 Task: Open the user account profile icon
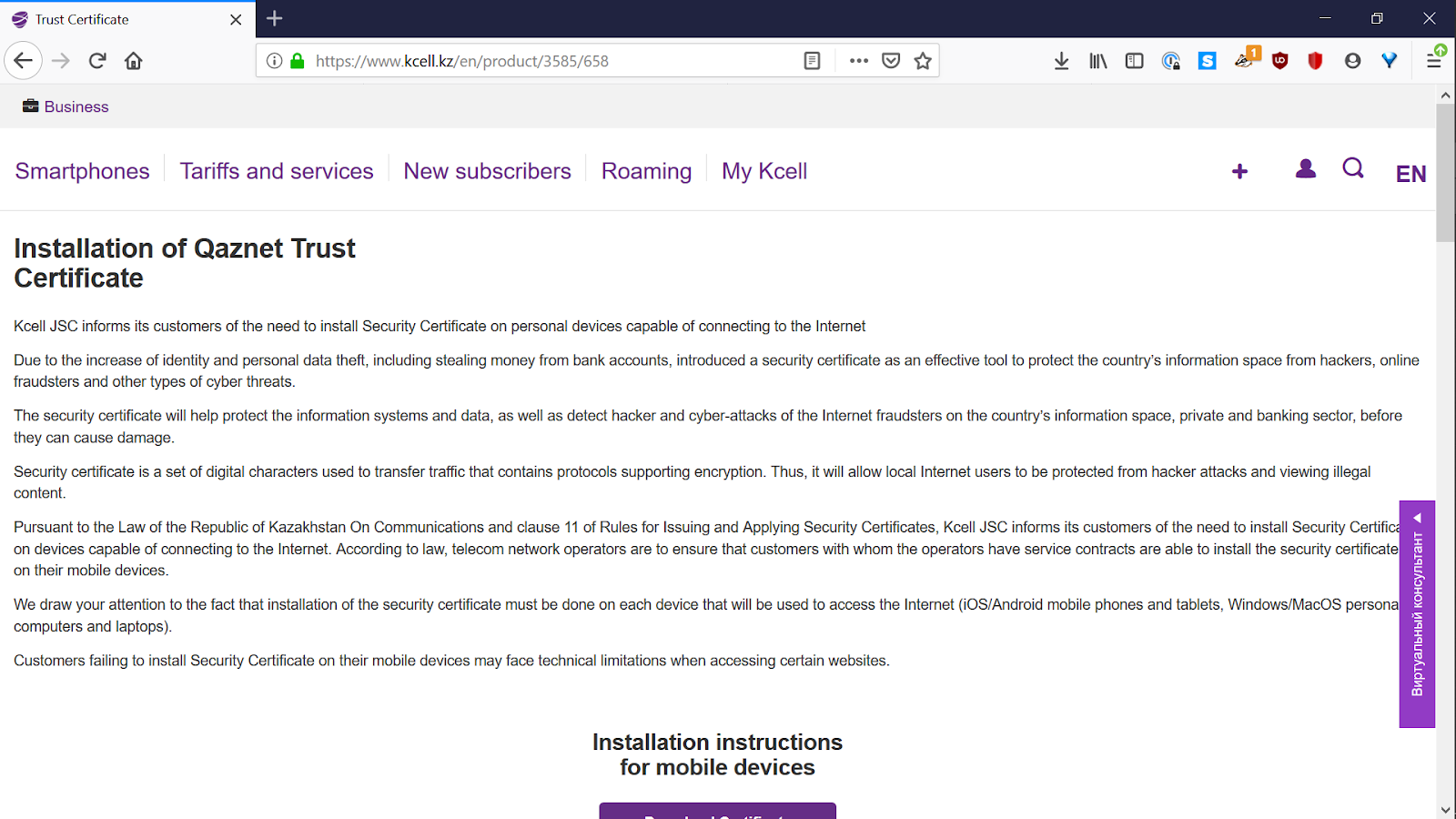pyautogui.click(x=1306, y=168)
